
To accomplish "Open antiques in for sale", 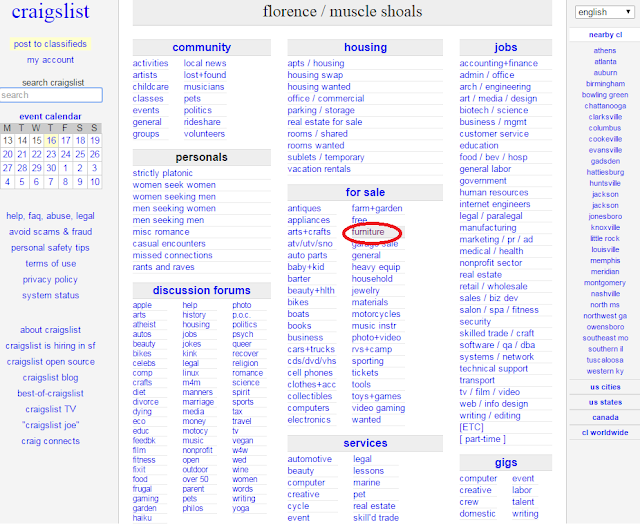I will pyautogui.click(x=304, y=209).
